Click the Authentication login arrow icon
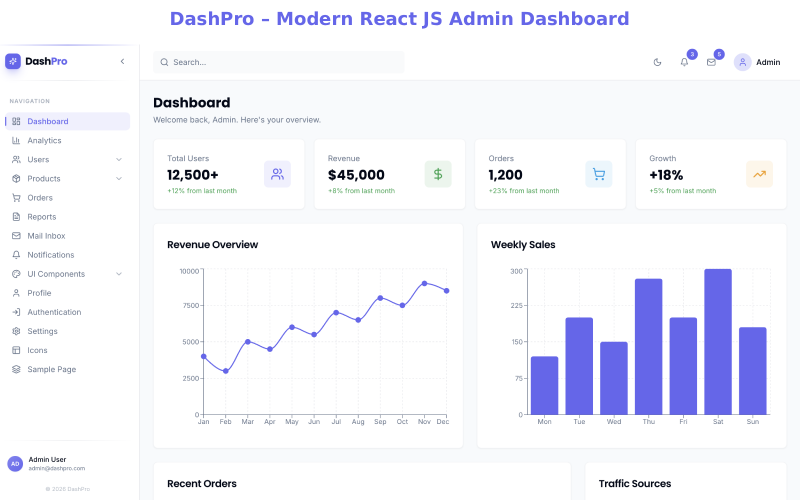This screenshot has width=800, height=500. [x=16, y=312]
